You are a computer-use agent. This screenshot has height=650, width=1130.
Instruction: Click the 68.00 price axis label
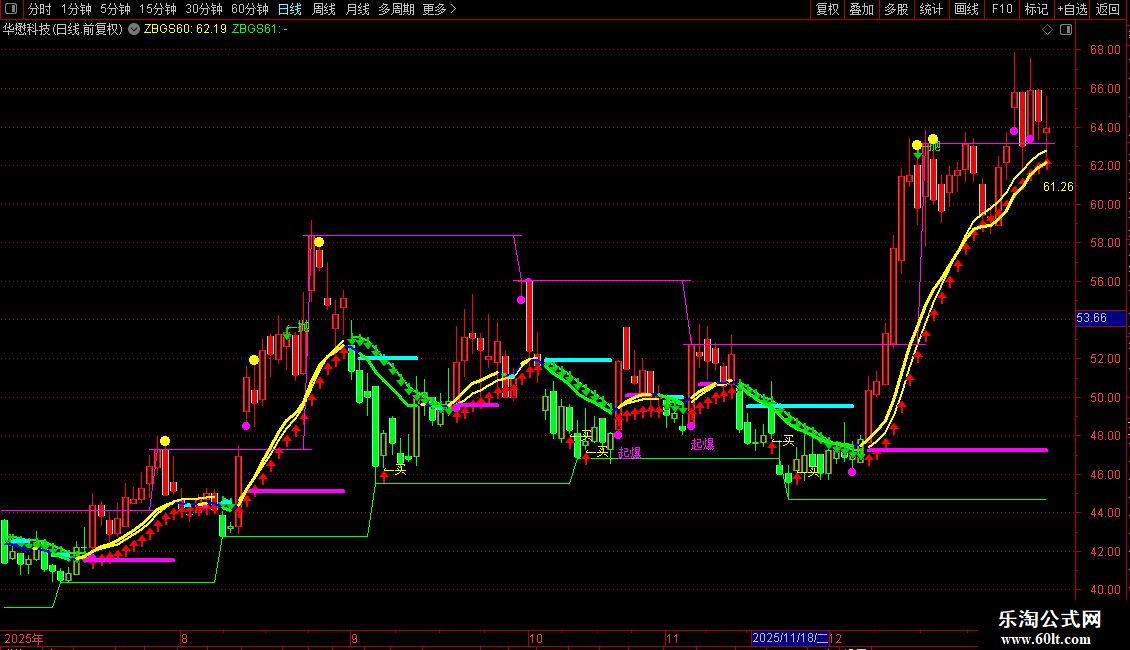pos(1105,50)
